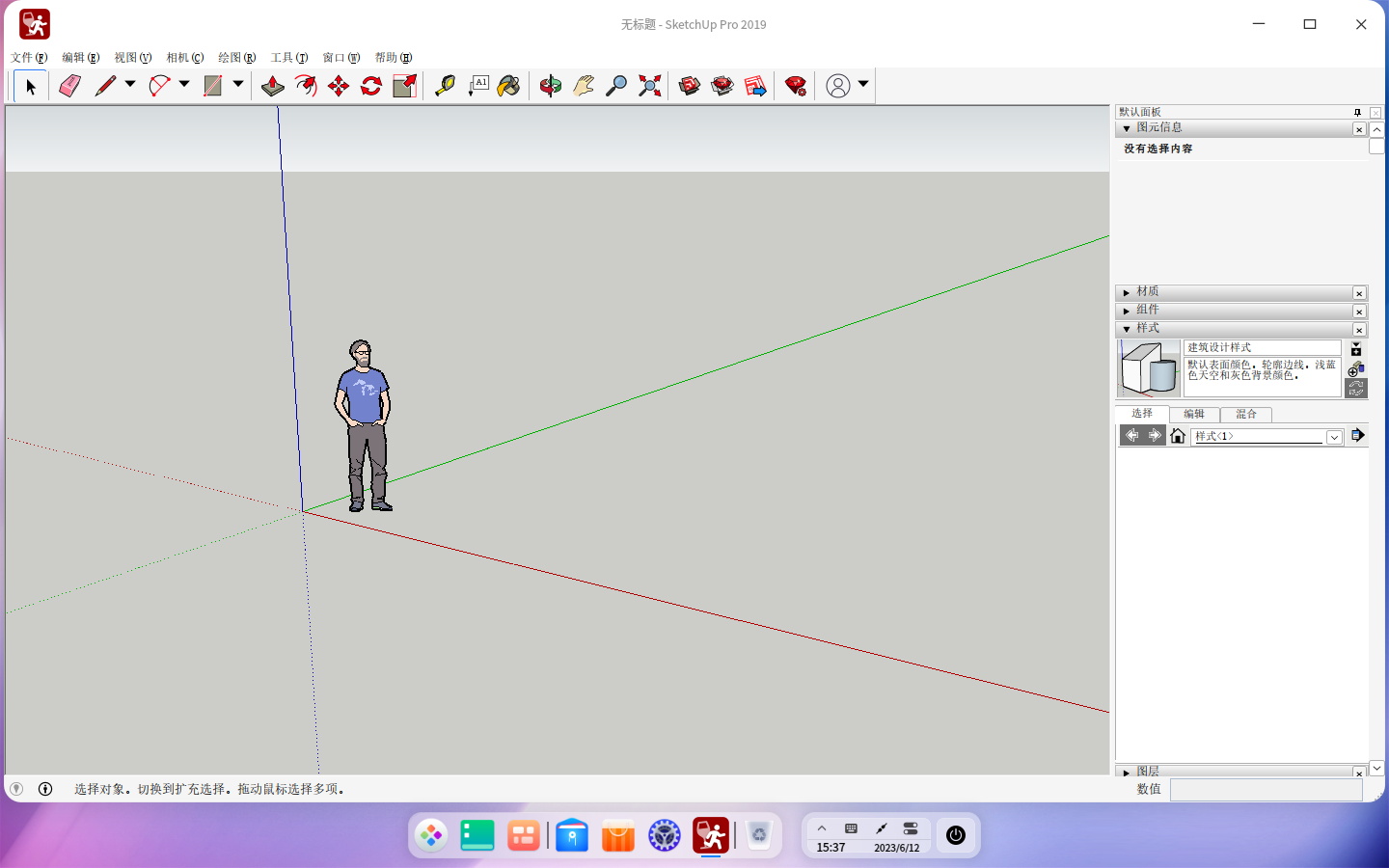The height and width of the screenshot is (868, 1389).
Task: Select the Eraser tool
Action: pos(69,86)
